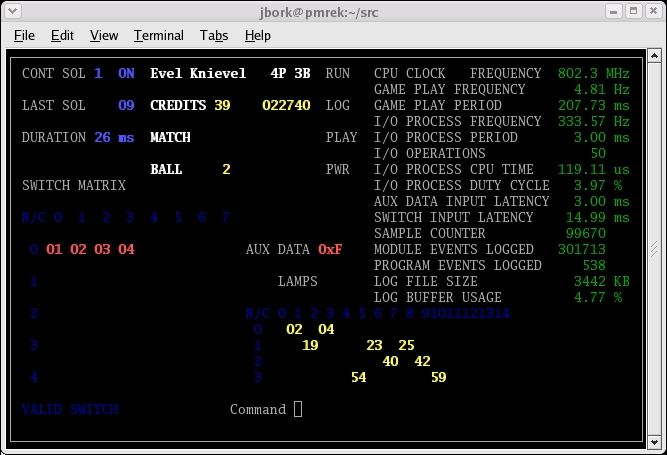Click the AUX DATA 0xF value

(330, 249)
